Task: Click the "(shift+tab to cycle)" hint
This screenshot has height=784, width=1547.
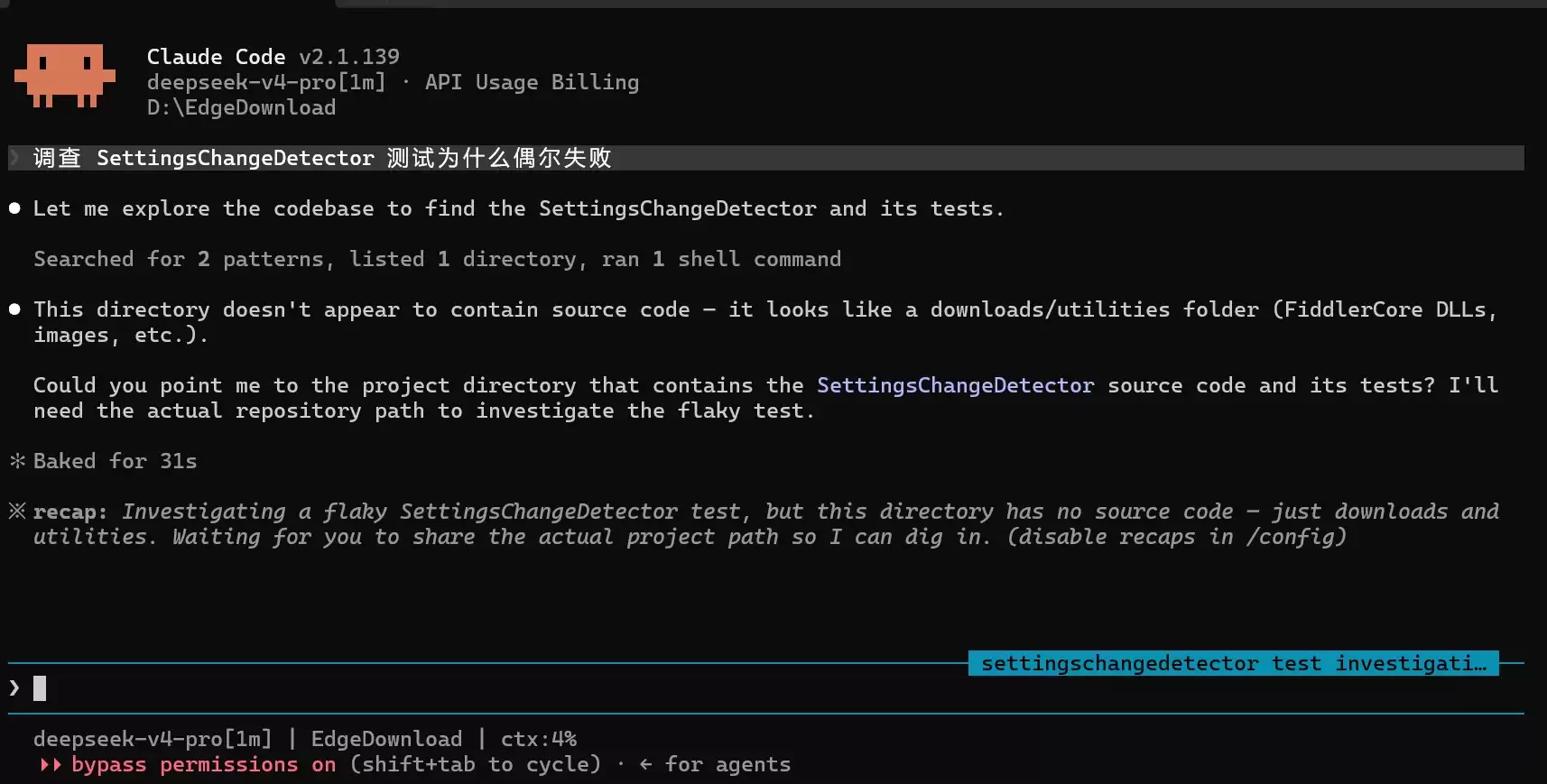Action: [475, 764]
